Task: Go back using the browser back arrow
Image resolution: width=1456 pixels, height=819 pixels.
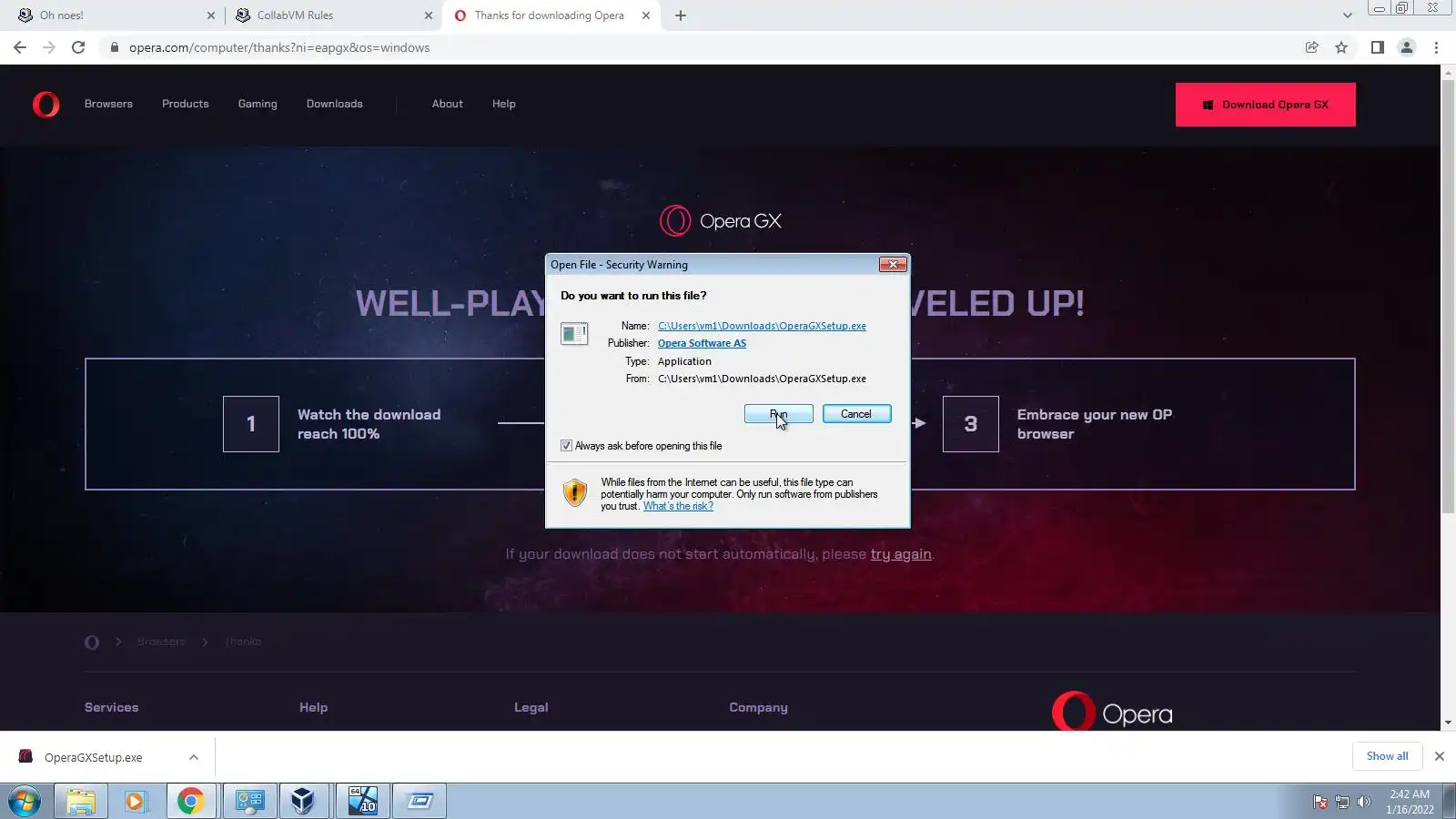Action: pos(20,47)
